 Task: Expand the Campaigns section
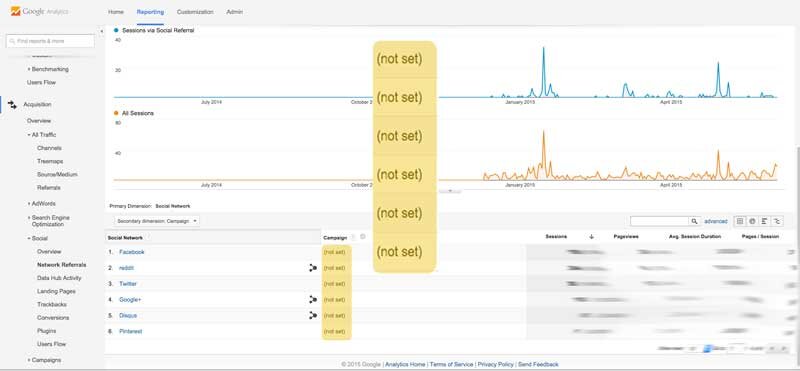[x=44, y=360]
